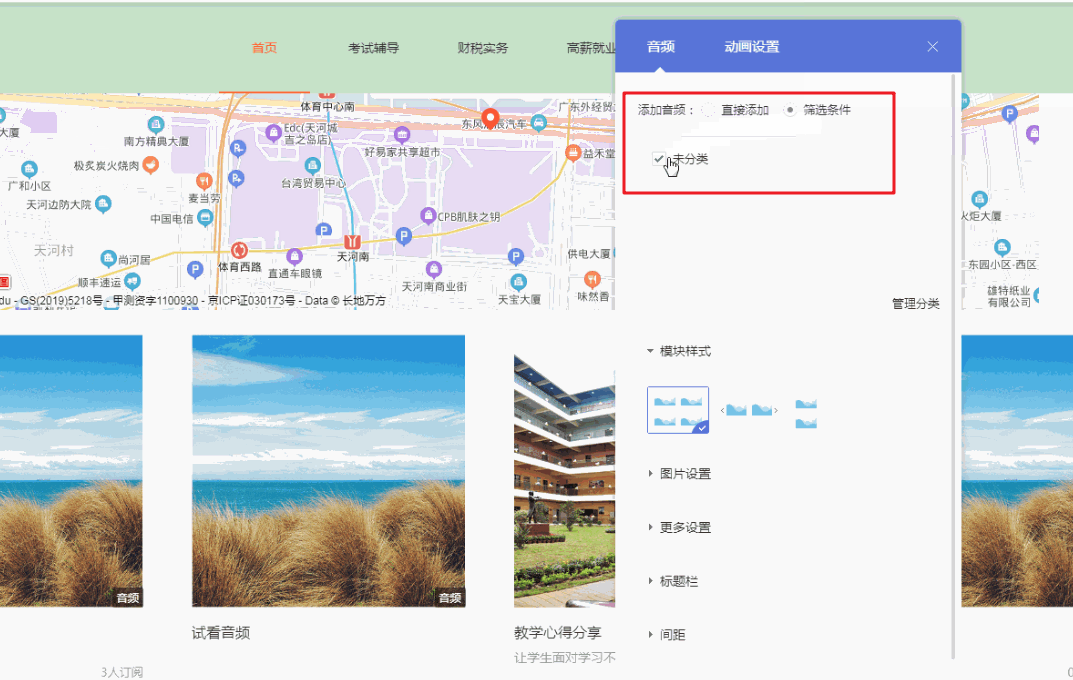Screen dimensions: 1073x680
Task: Click the 中国电信 map marker icon
Action: (x=205, y=218)
